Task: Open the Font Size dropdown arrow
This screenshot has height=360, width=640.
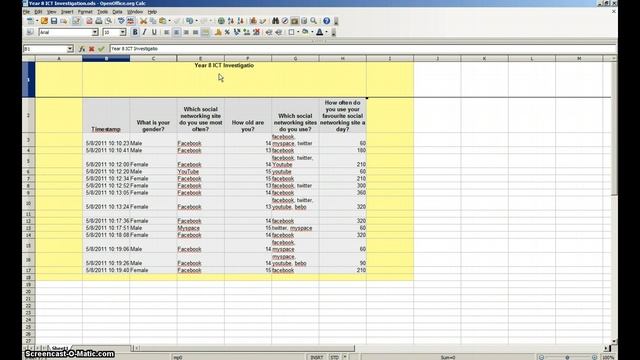Action: pos(122,32)
